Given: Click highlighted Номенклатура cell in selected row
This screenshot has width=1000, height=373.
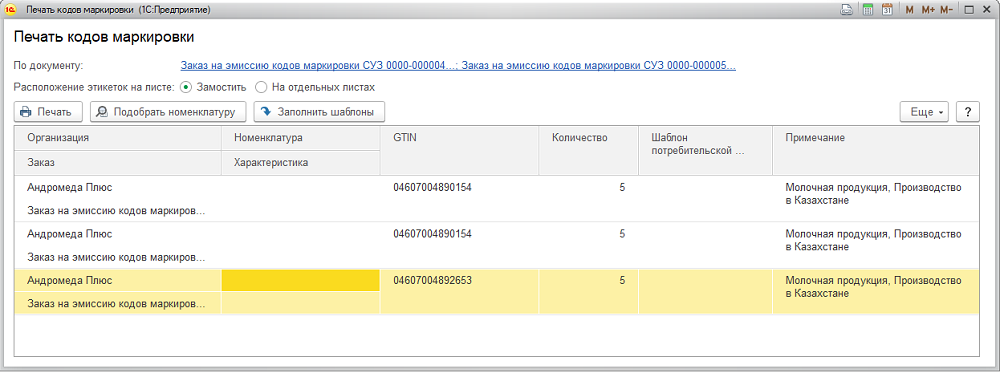Looking at the screenshot, I should point(300,281).
